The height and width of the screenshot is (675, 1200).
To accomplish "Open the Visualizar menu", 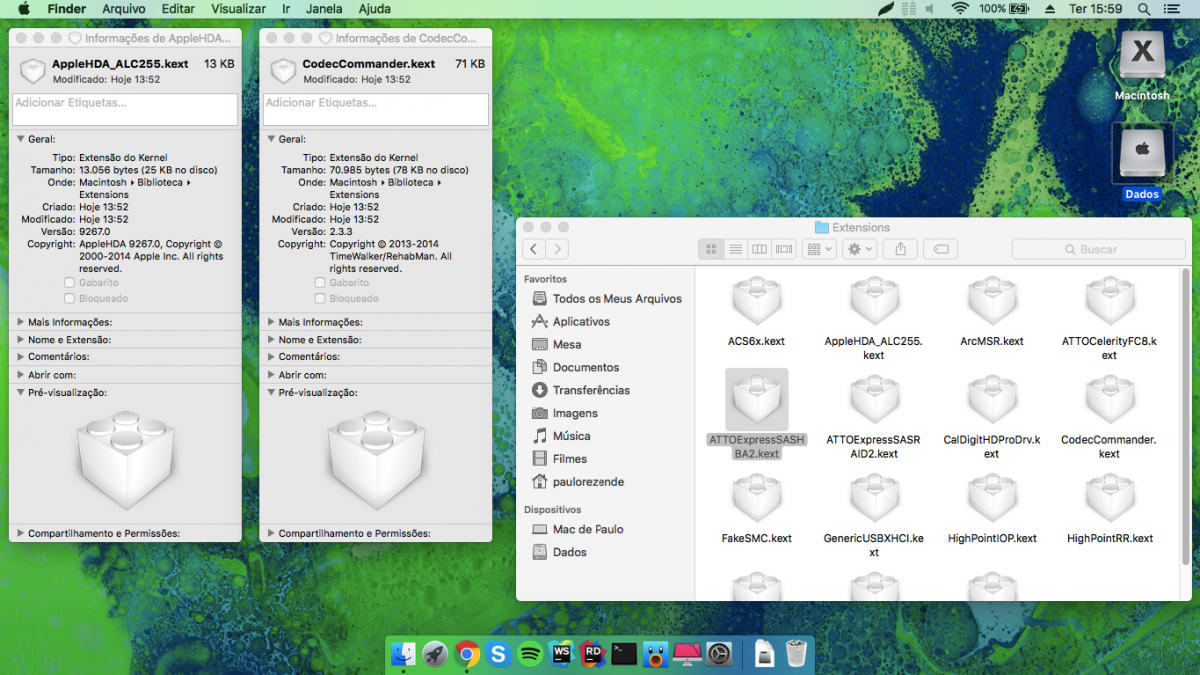I will click(238, 9).
